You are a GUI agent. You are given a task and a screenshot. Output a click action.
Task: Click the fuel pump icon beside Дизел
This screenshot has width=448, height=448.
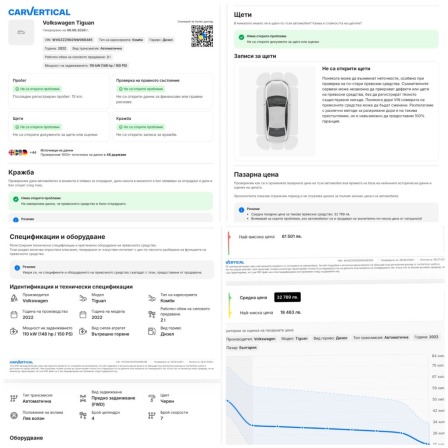(x=152, y=331)
